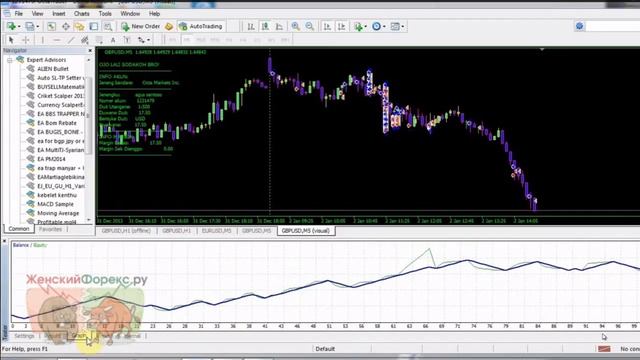
Task: Collapse the Expert Advisors tree node
Action: 9,60
